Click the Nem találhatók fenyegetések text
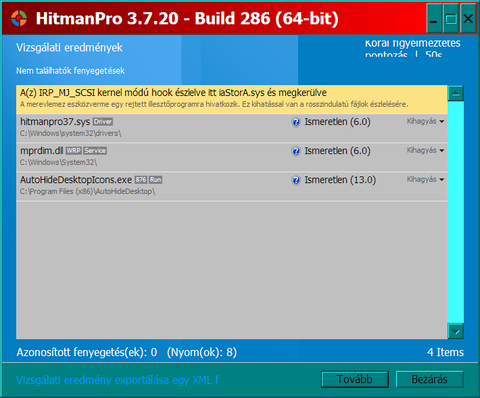The image size is (480, 398). pos(70,71)
